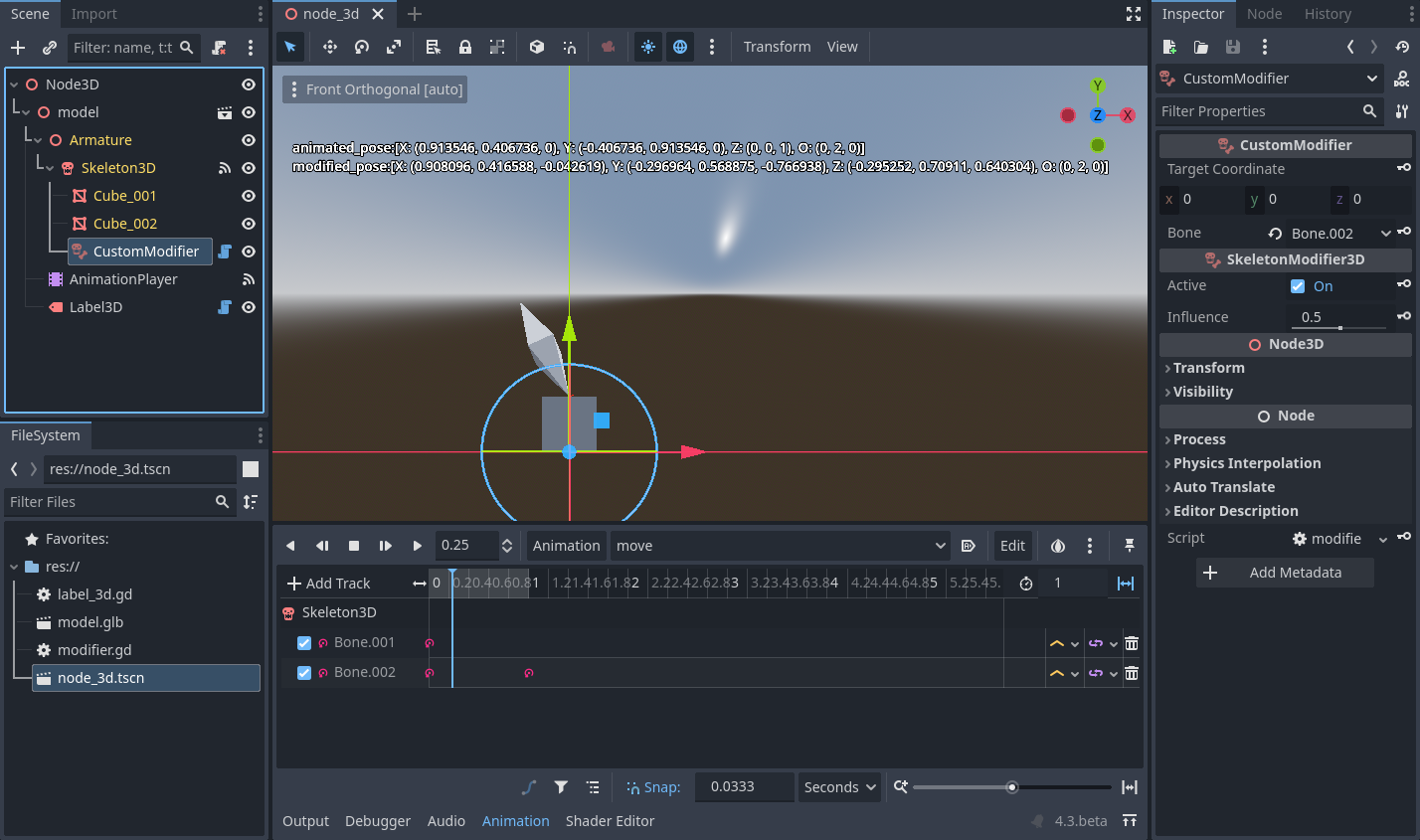Click the Animation menu button

(566, 546)
